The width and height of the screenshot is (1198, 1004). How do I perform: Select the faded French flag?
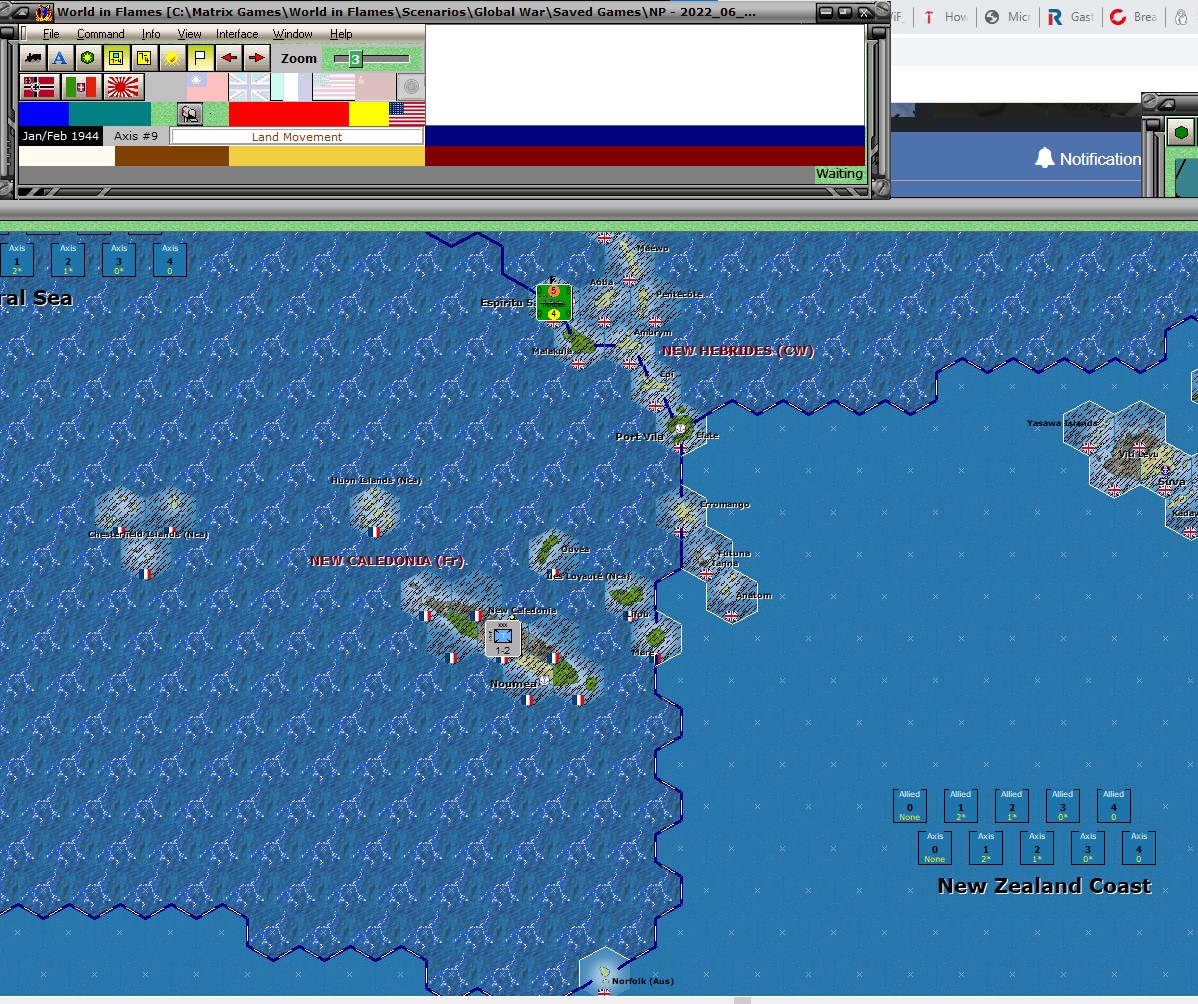pos(290,87)
